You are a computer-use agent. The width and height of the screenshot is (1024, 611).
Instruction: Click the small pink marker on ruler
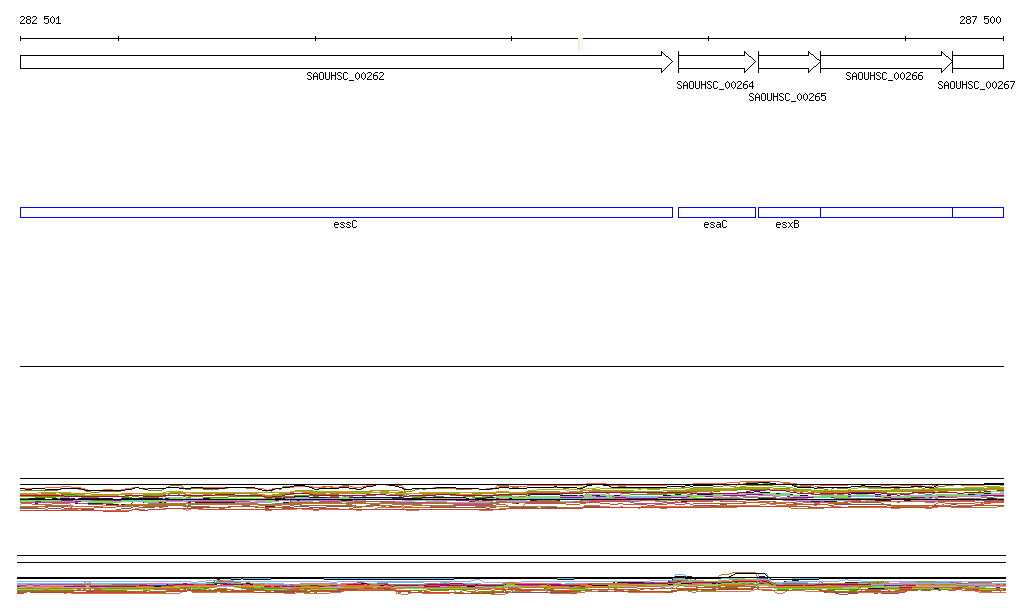(580, 43)
